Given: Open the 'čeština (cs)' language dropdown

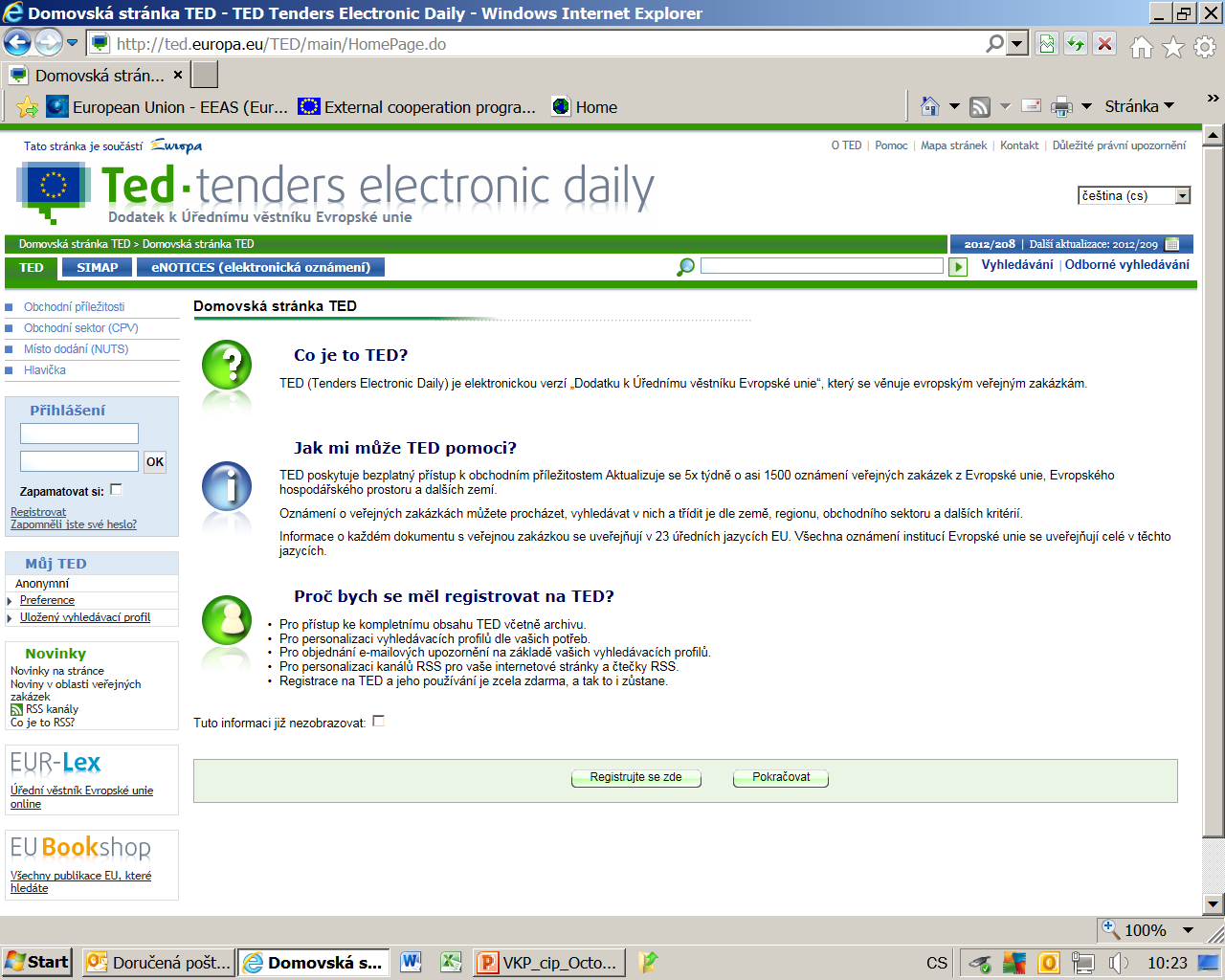Looking at the screenshot, I should coord(1134,195).
